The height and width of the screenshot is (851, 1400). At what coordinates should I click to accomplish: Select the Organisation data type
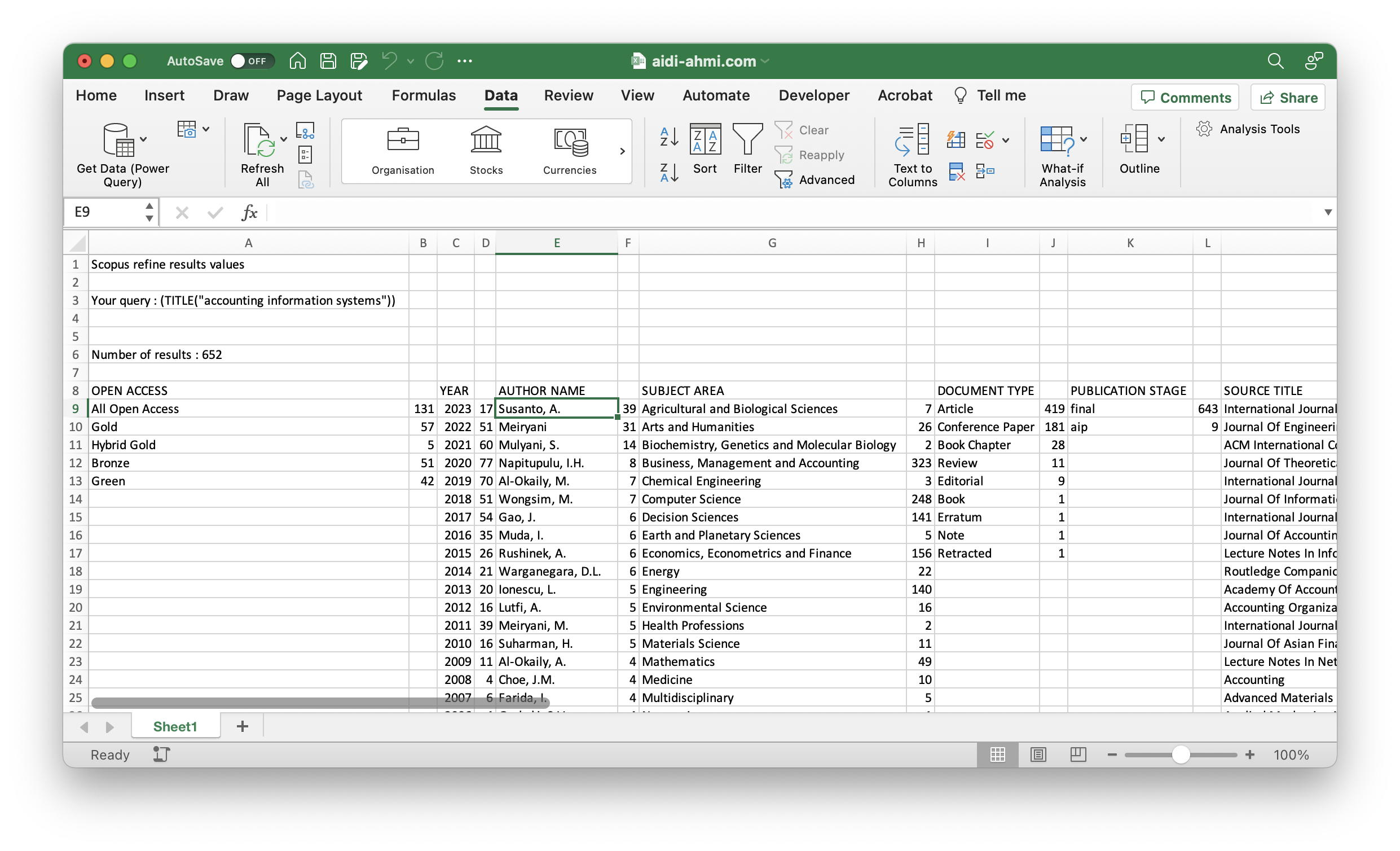point(403,151)
